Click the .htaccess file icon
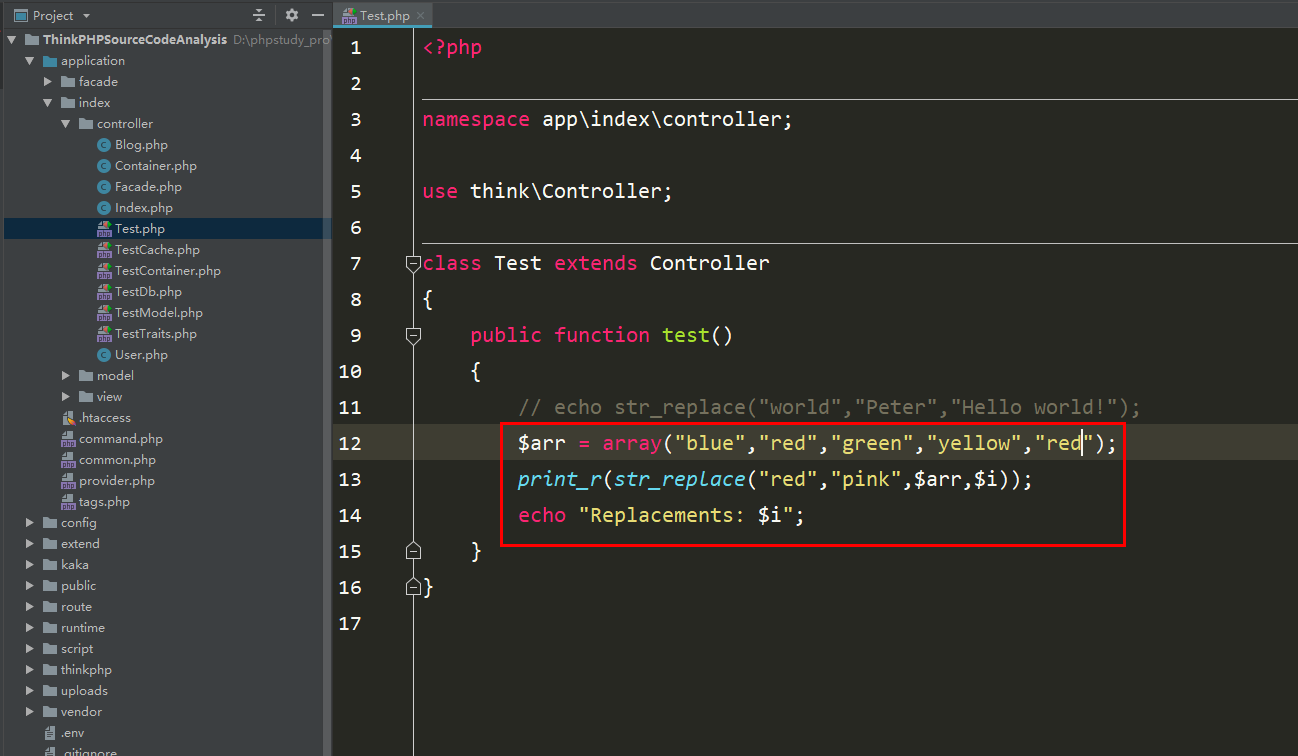Viewport: 1298px width, 756px height. click(69, 418)
